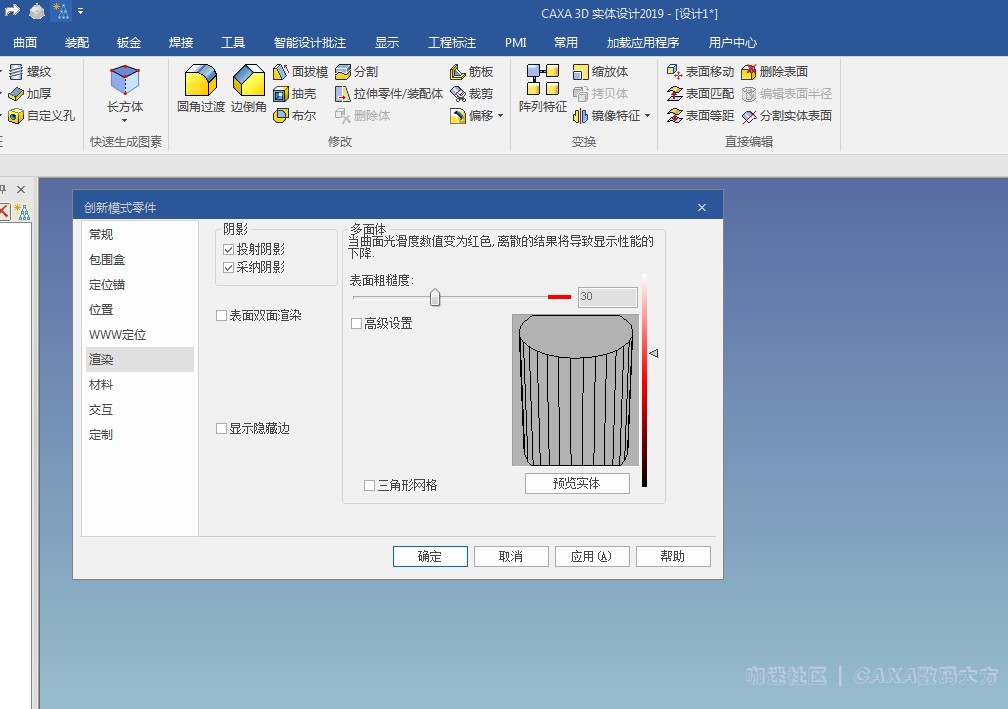1008x709 pixels.
Task: Select the 圆角过渡 fillet tool
Action: 201,89
